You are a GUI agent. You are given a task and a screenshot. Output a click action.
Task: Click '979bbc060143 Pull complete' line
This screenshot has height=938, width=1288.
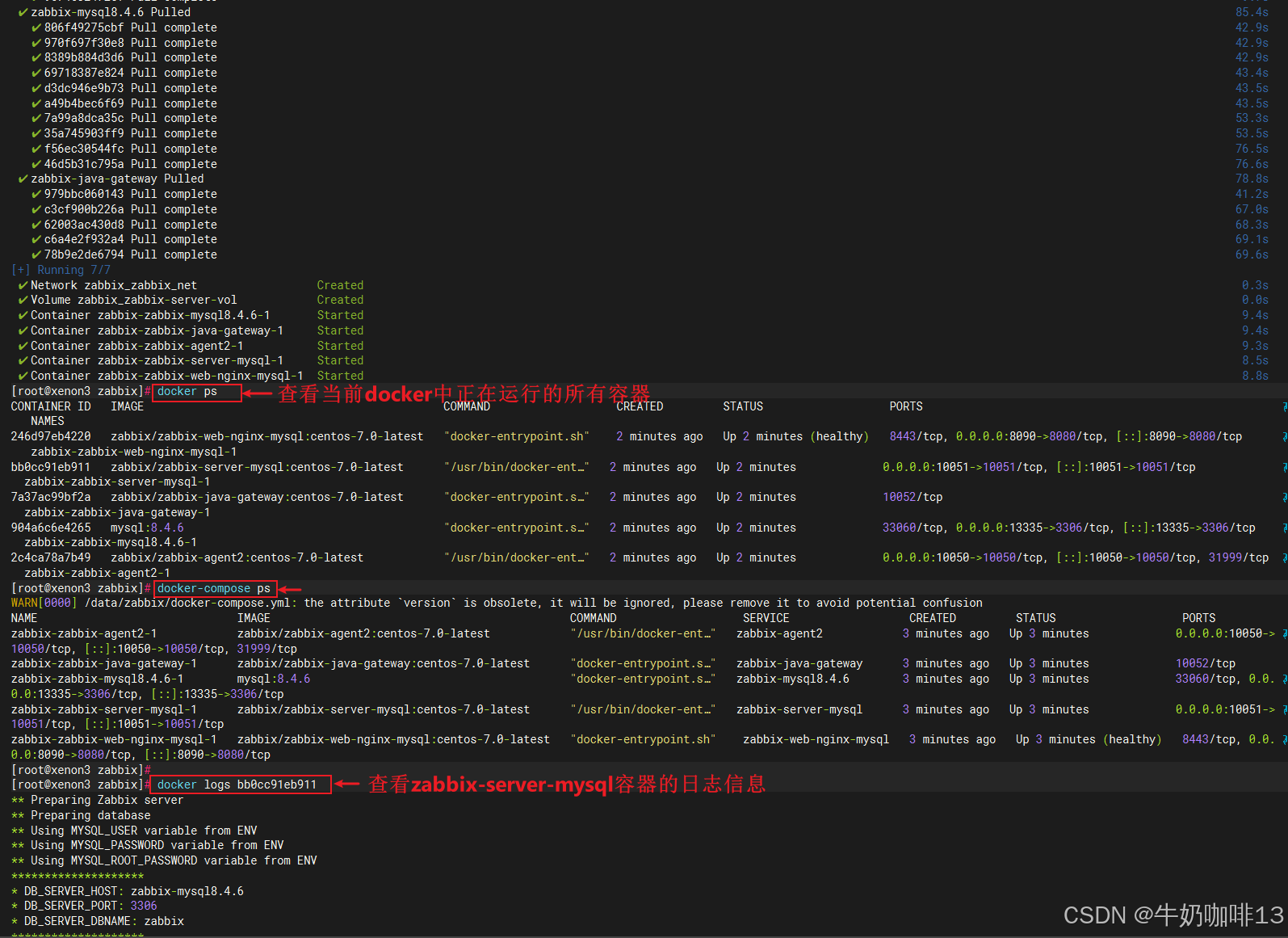point(124,194)
